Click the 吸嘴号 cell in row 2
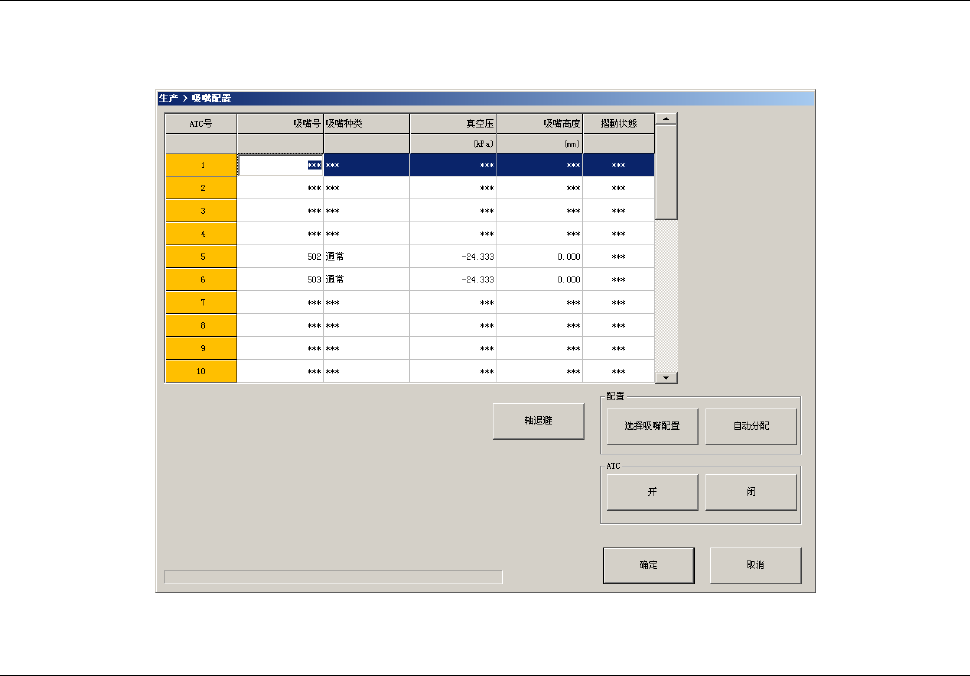Image resolution: width=970 pixels, height=676 pixels. (x=280, y=188)
